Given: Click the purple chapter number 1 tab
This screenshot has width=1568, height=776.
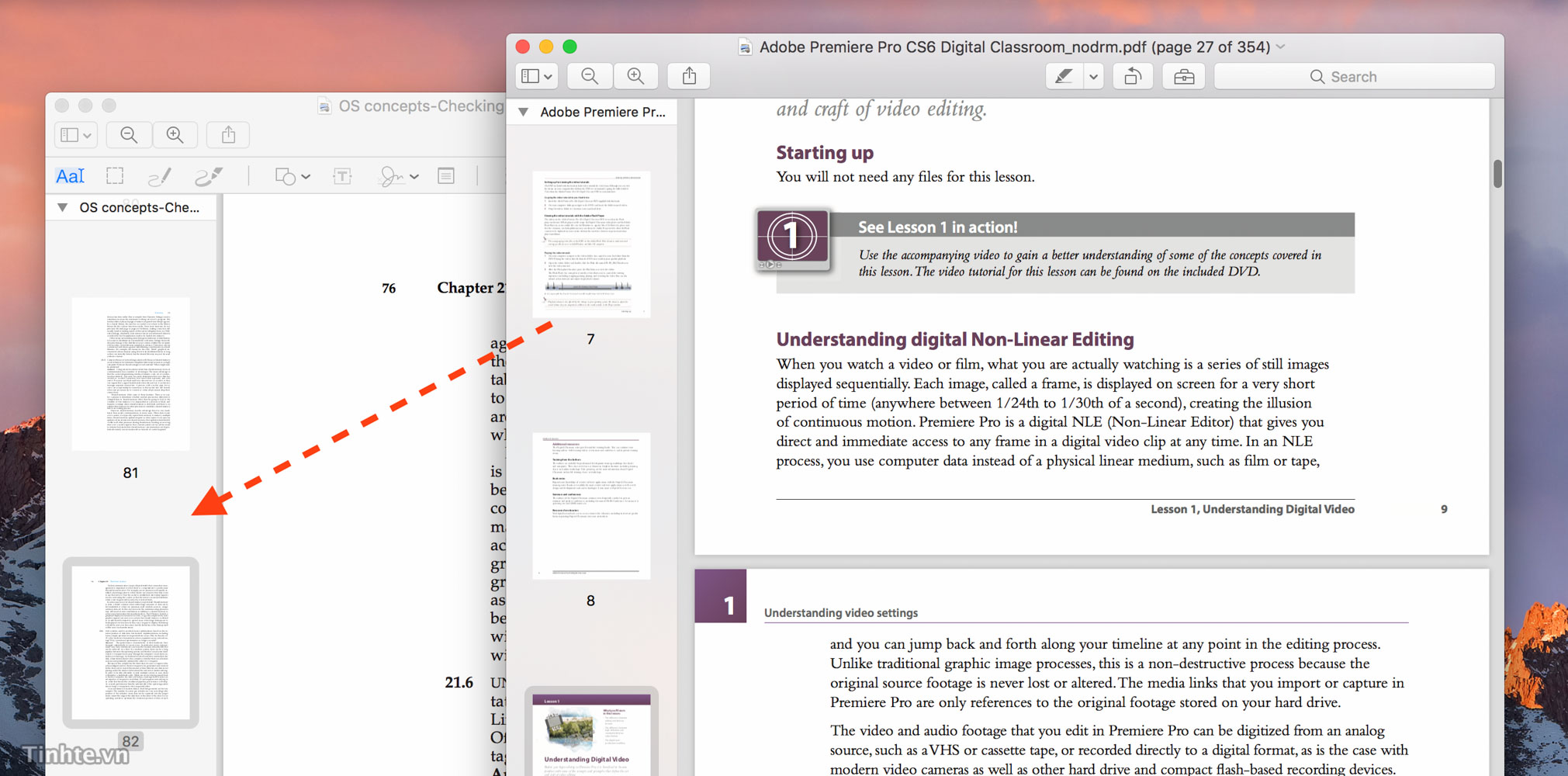Looking at the screenshot, I should click(721, 596).
